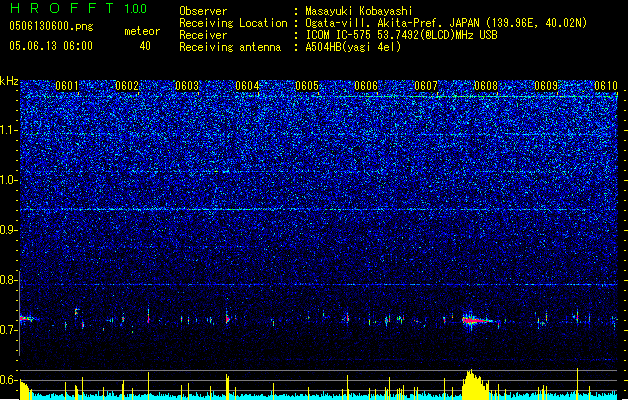
Task: Click the meteor count value 40
Action: coord(145,46)
